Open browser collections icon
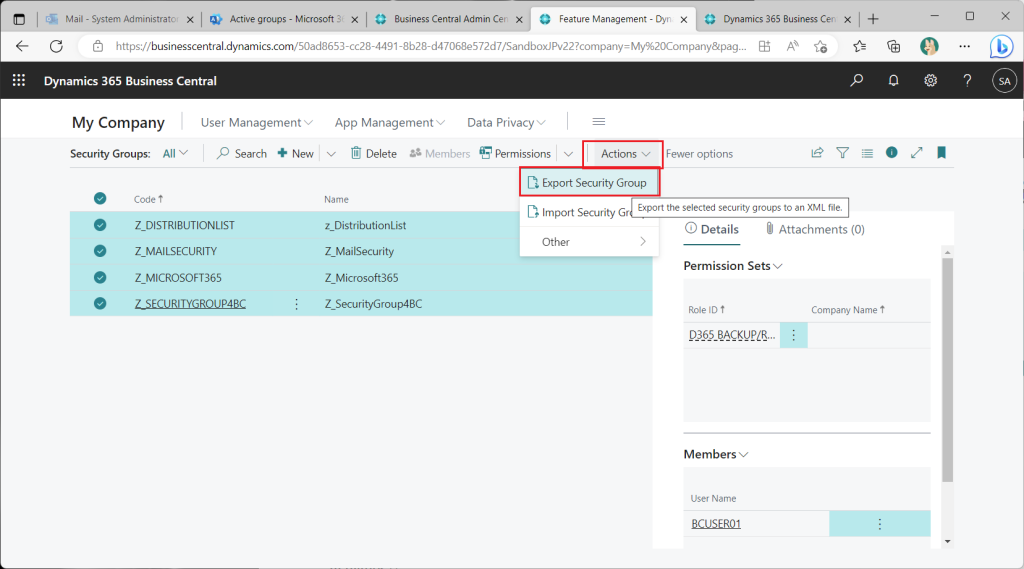This screenshot has height=569, width=1024. pyautogui.click(x=893, y=46)
